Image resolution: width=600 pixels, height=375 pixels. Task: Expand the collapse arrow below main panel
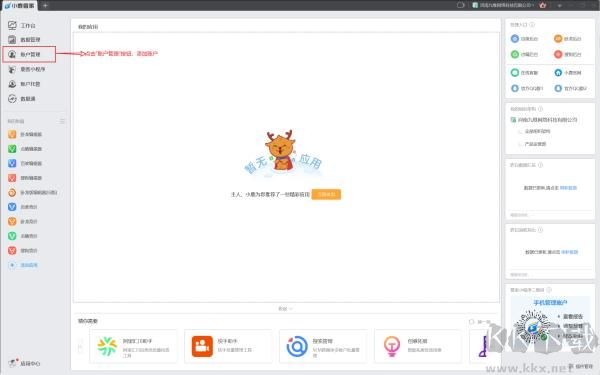click(285, 309)
